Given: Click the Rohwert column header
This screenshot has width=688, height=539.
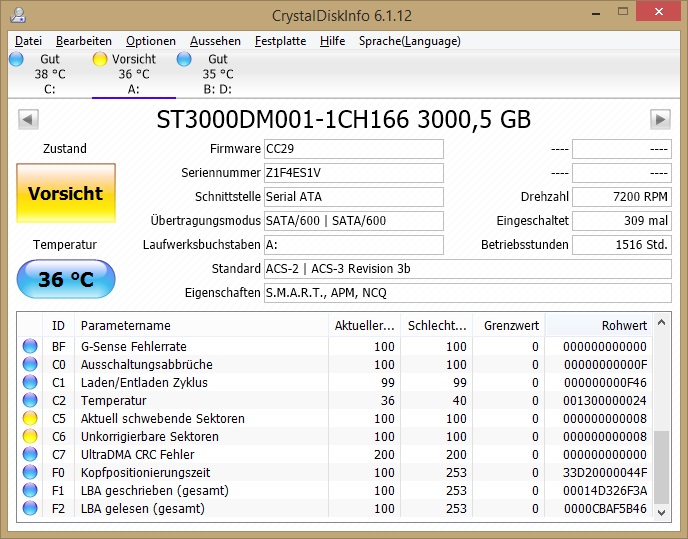Looking at the screenshot, I should pos(598,326).
